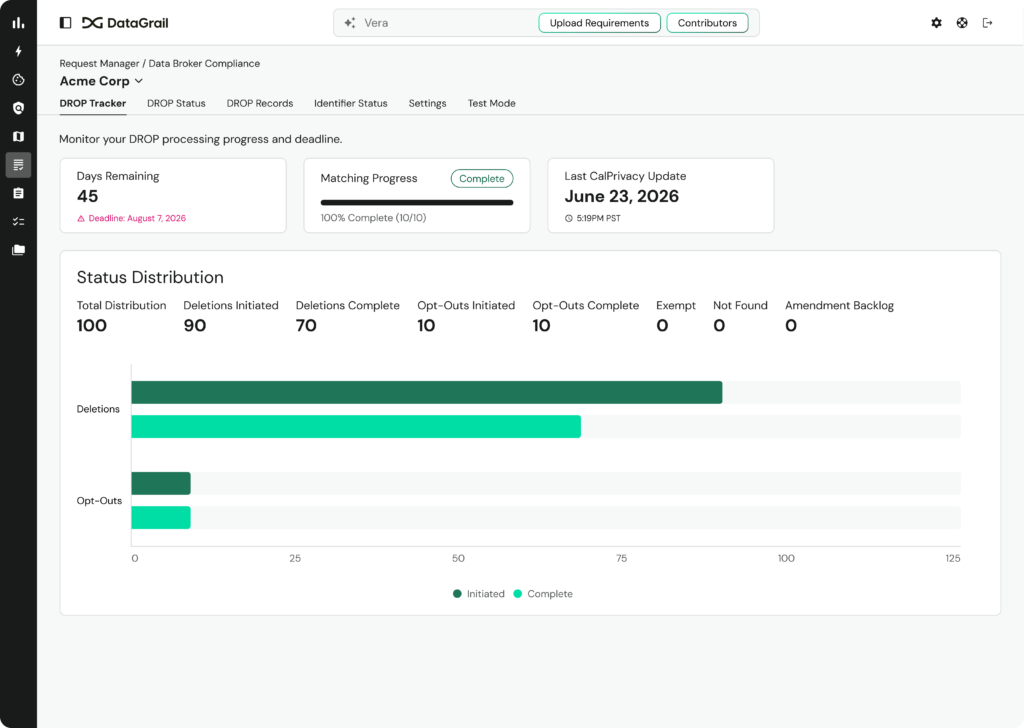
Task: Click the Deletions Initiated dark green bar
Action: [x=427, y=392]
